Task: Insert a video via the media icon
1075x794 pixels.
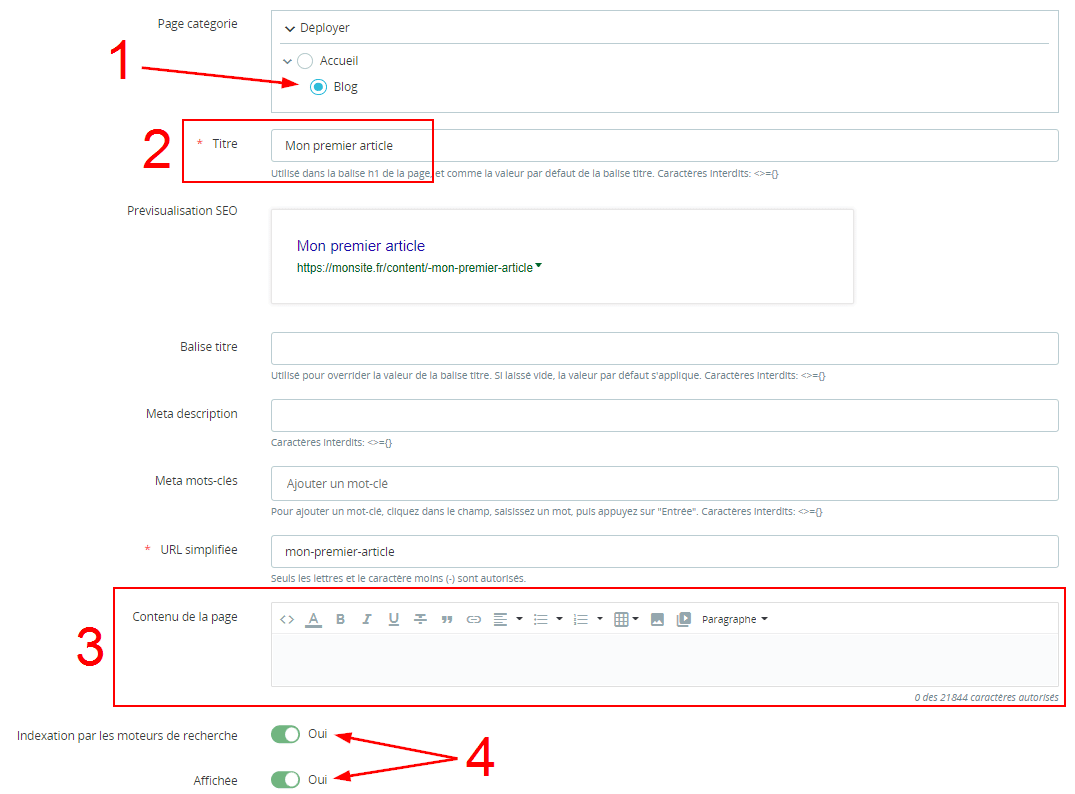Action: point(684,620)
